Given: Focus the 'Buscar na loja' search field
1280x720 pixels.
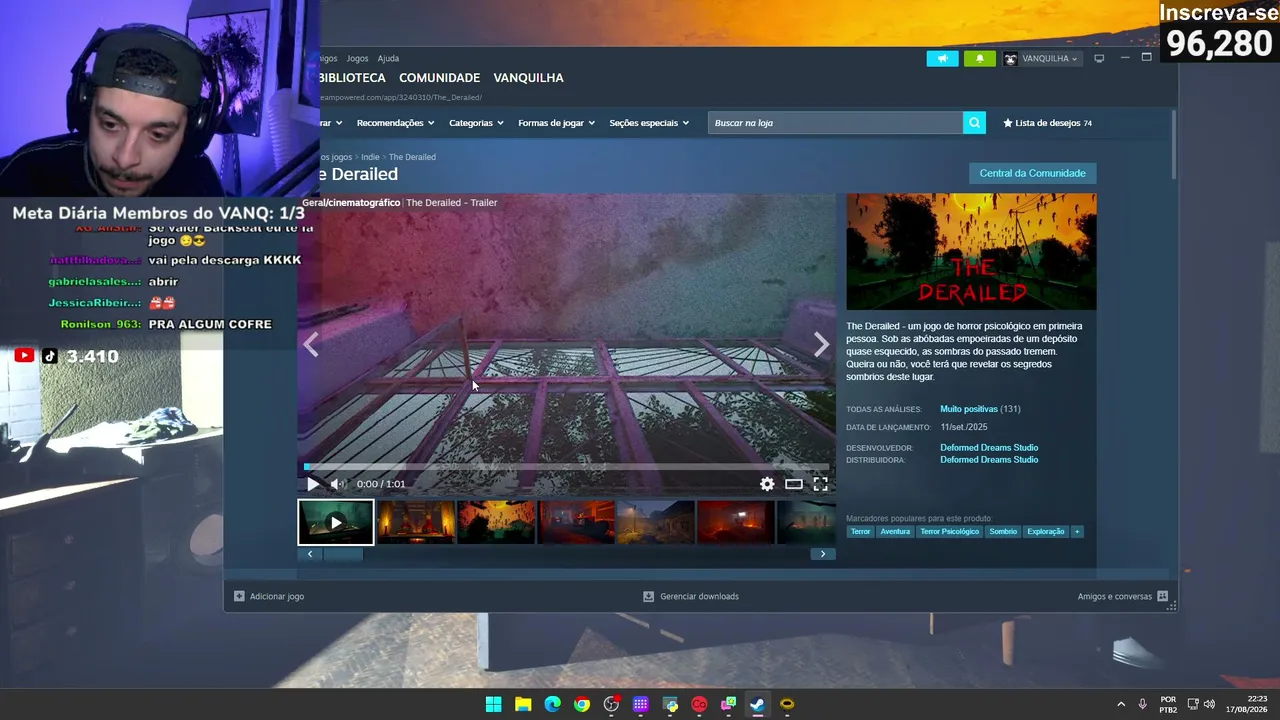Looking at the screenshot, I should pos(835,123).
